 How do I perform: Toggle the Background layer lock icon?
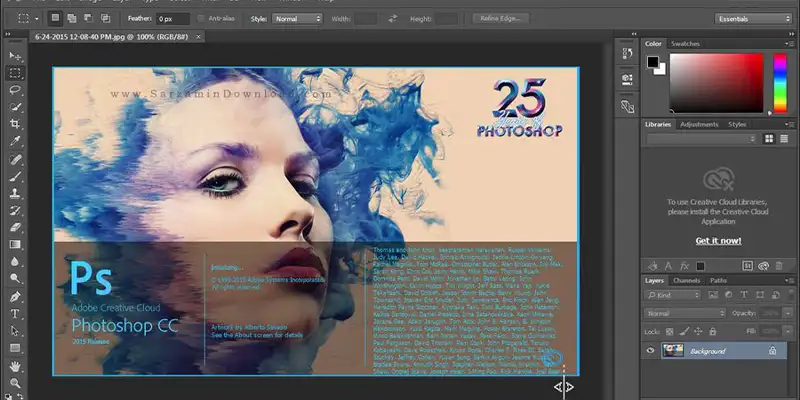pos(772,351)
